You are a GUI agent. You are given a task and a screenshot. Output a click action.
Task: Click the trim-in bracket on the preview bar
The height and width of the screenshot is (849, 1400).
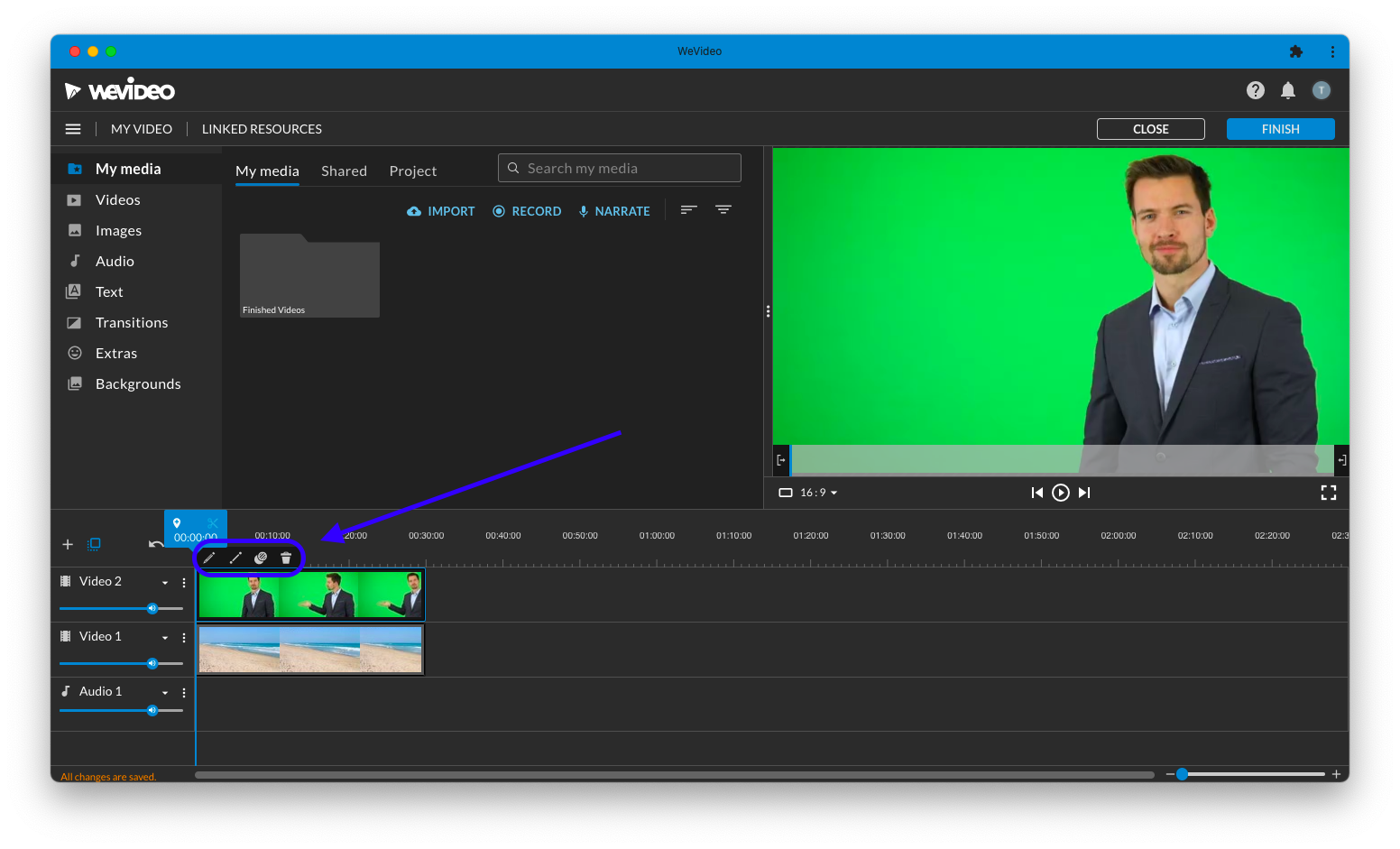[x=781, y=460]
